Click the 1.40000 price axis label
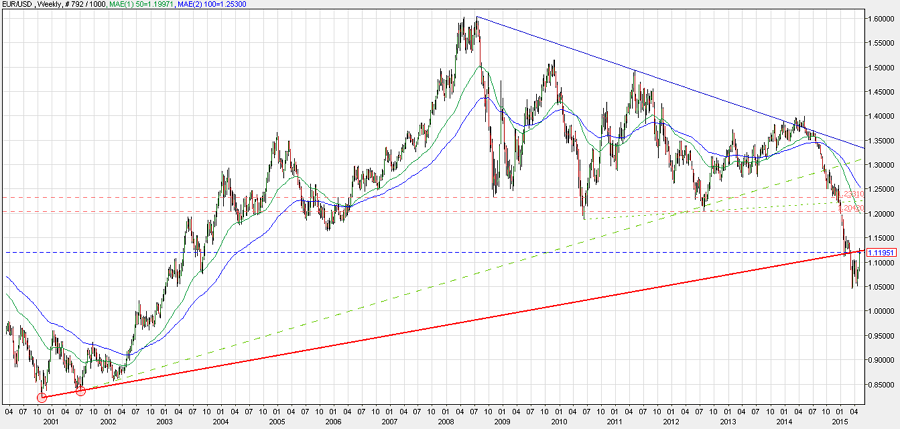The width and height of the screenshot is (900, 429). coord(880,117)
